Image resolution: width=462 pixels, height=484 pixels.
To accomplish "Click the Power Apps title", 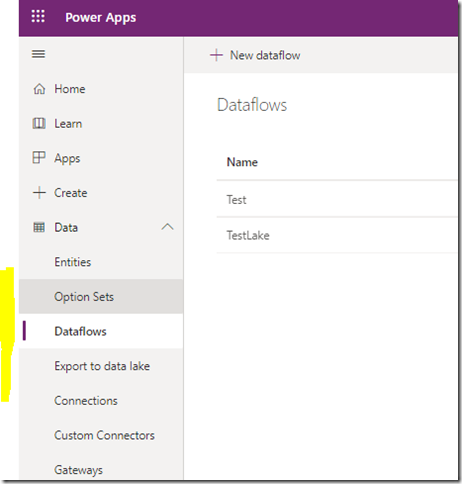I will [x=100, y=17].
